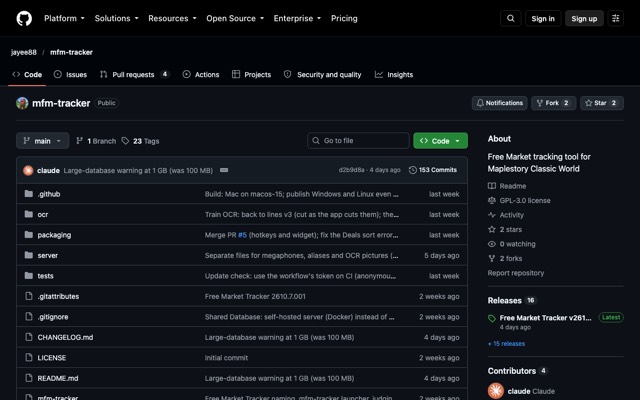Open the main branch selector dropdown
The image size is (640, 400).
click(42, 141)
